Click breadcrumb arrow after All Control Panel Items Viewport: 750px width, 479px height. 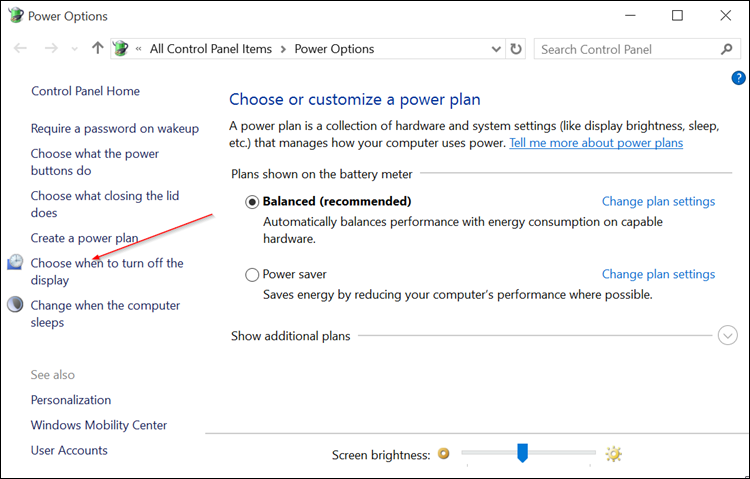click(283, 49)
